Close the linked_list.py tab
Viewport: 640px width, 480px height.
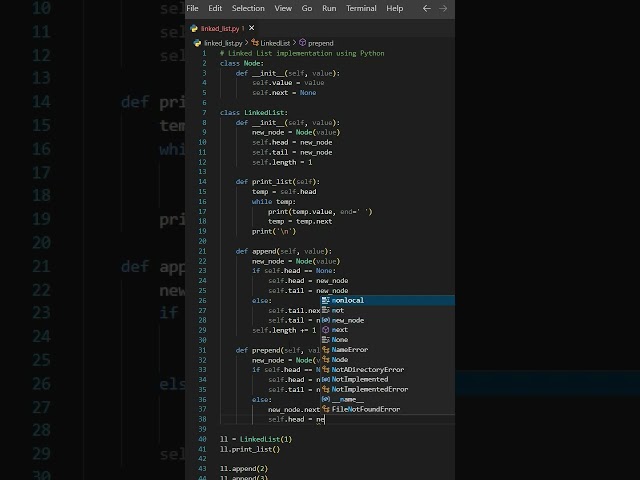coord(252,28)
